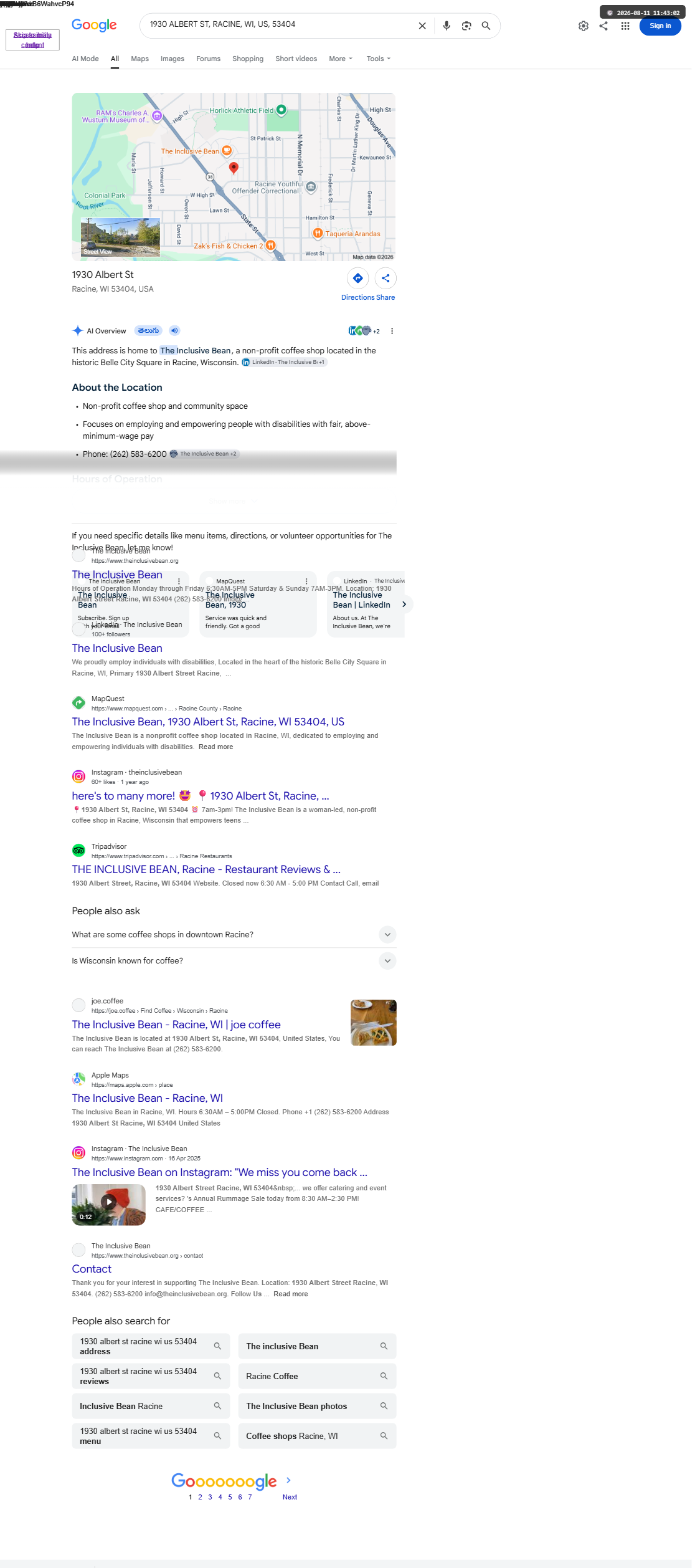Search icon on Racine Coffee suggestion
This screenshot has height=1568, width=700.
click(384, 1376)
